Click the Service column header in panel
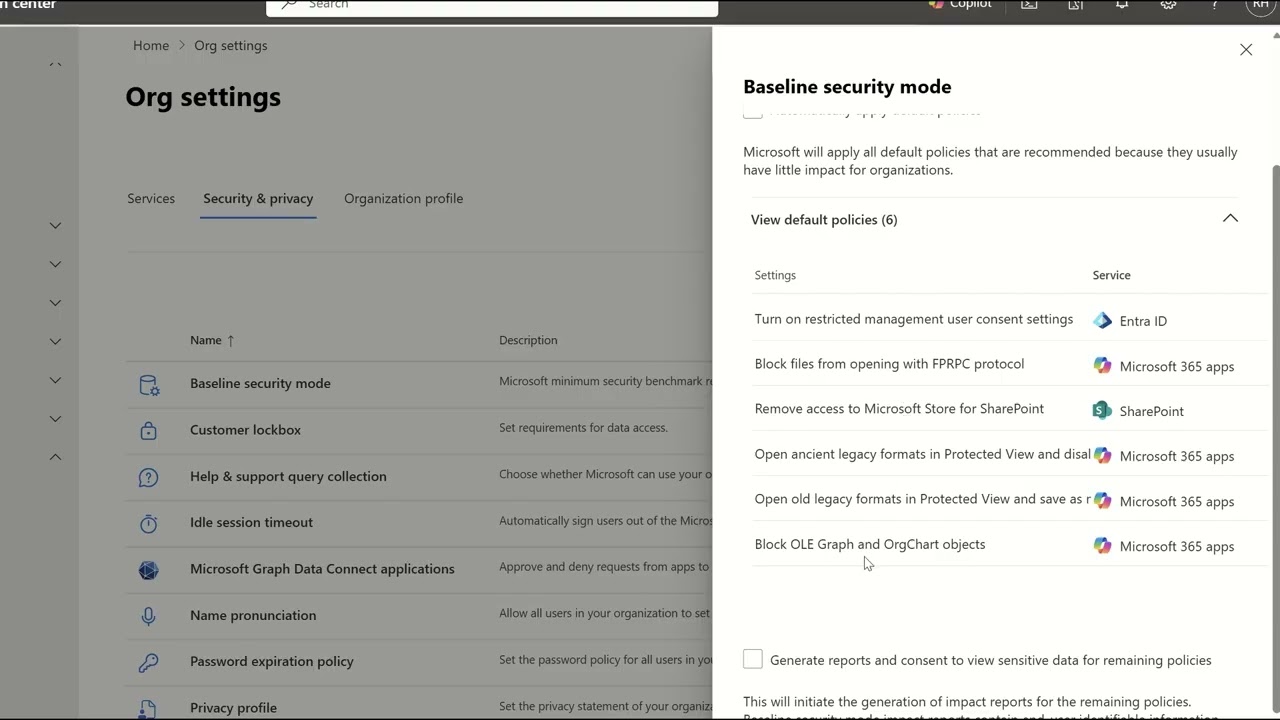This screenshot has width=1280, height=720. click(x=1111, y=275)
